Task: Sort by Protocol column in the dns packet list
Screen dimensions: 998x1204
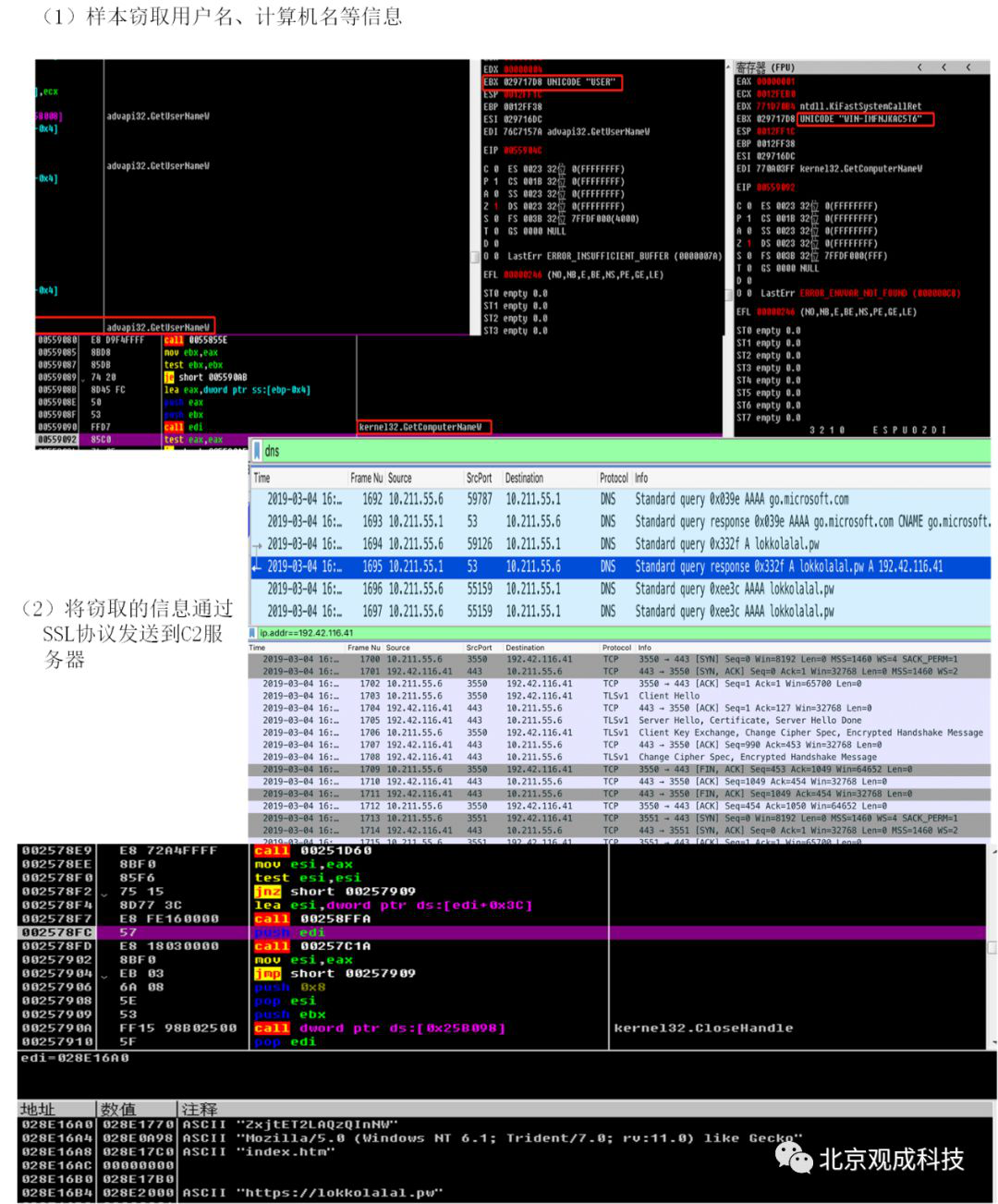Action: point(614,478)
